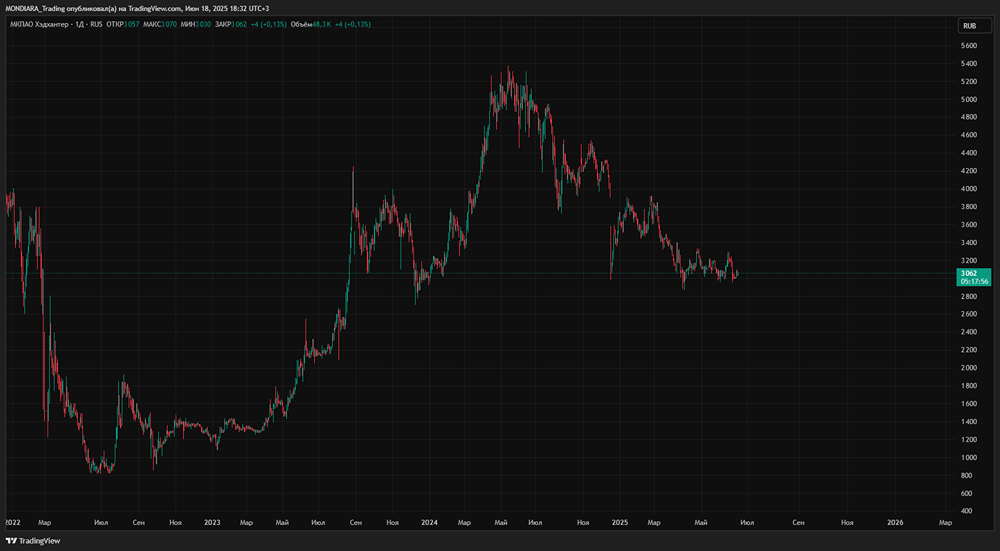
Task: Click the 400 price axis label
Action: (x=967, y=511)
